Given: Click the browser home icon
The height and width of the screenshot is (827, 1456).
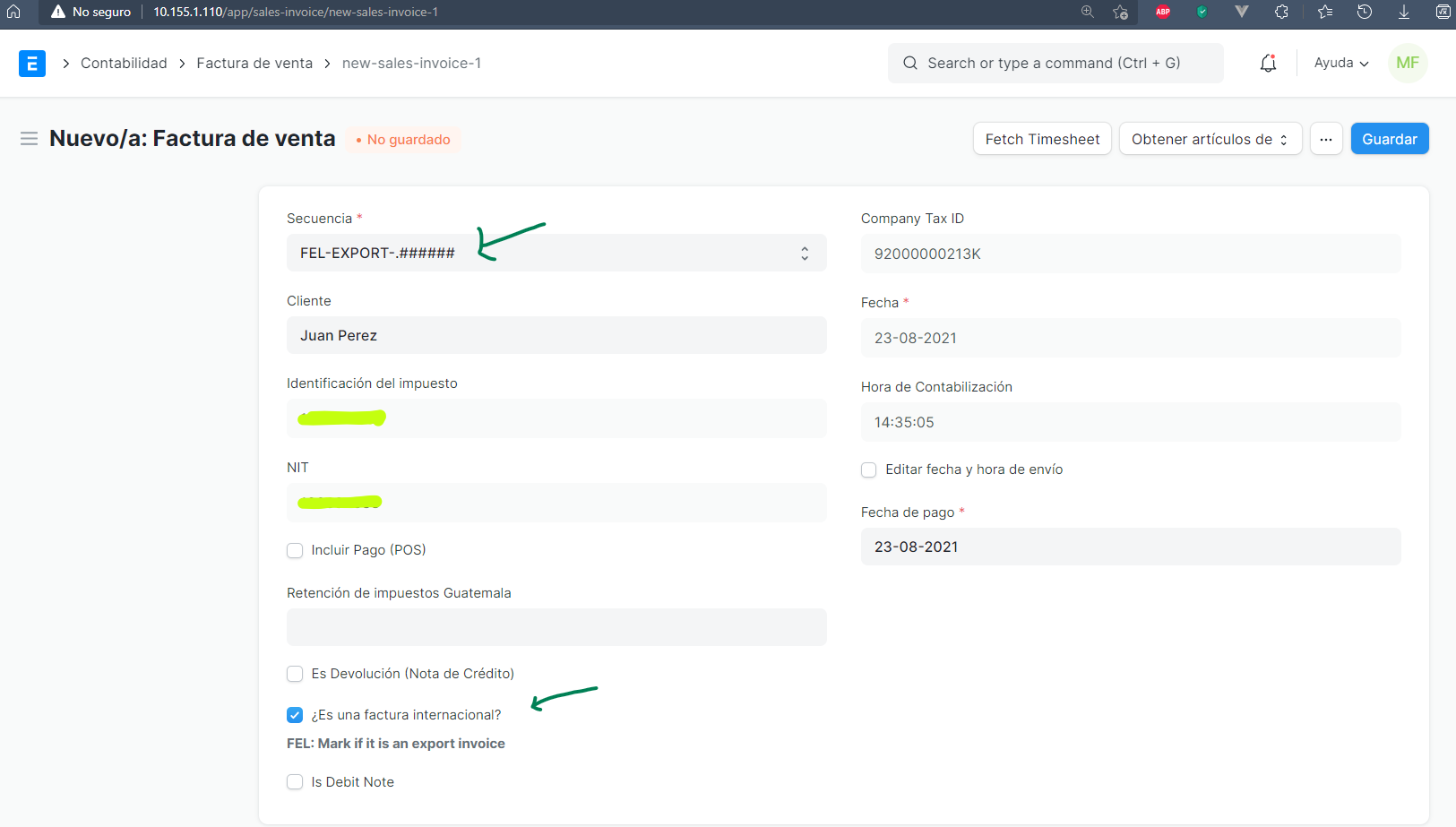Looking at the screenshot, I should [x=13, y=12].
